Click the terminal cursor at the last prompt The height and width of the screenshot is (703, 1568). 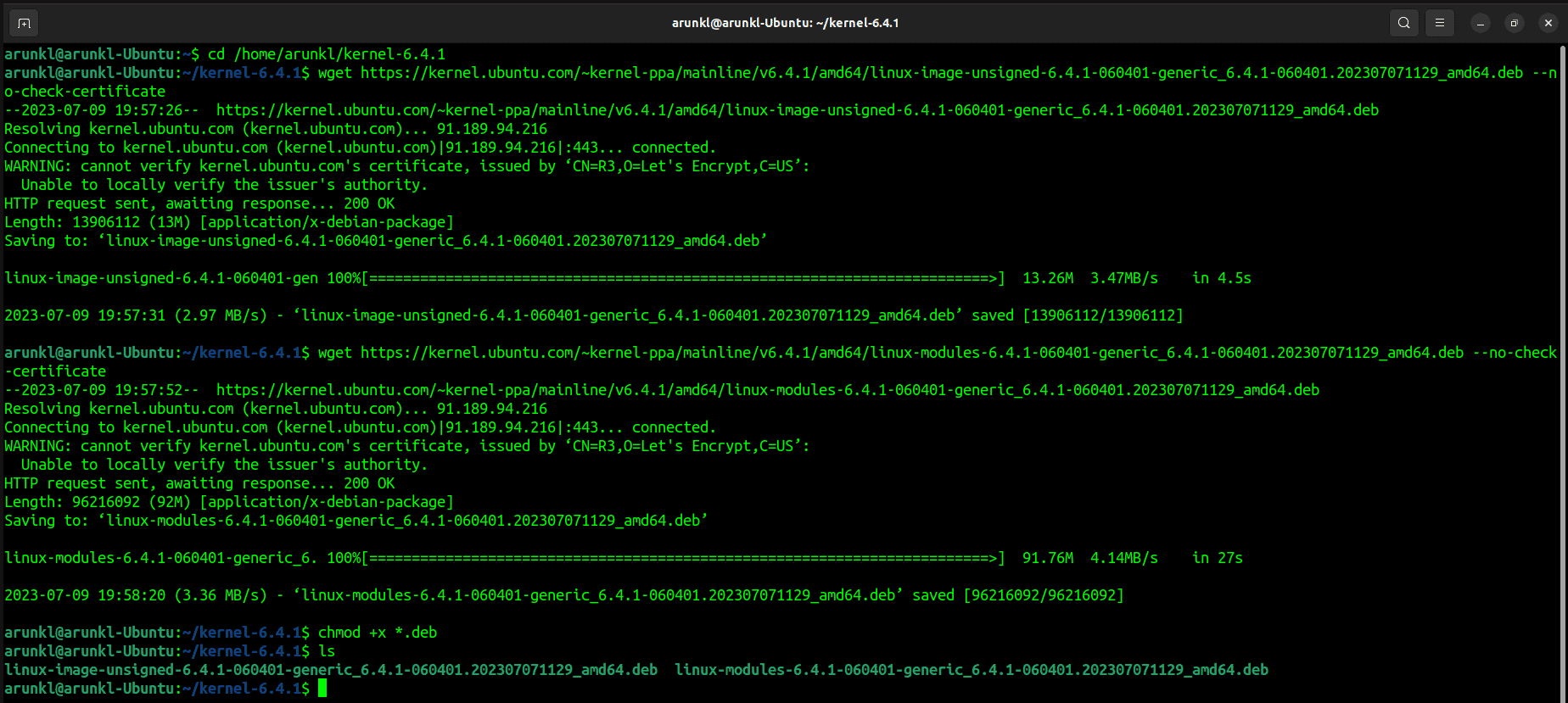[x=322, y=689]
